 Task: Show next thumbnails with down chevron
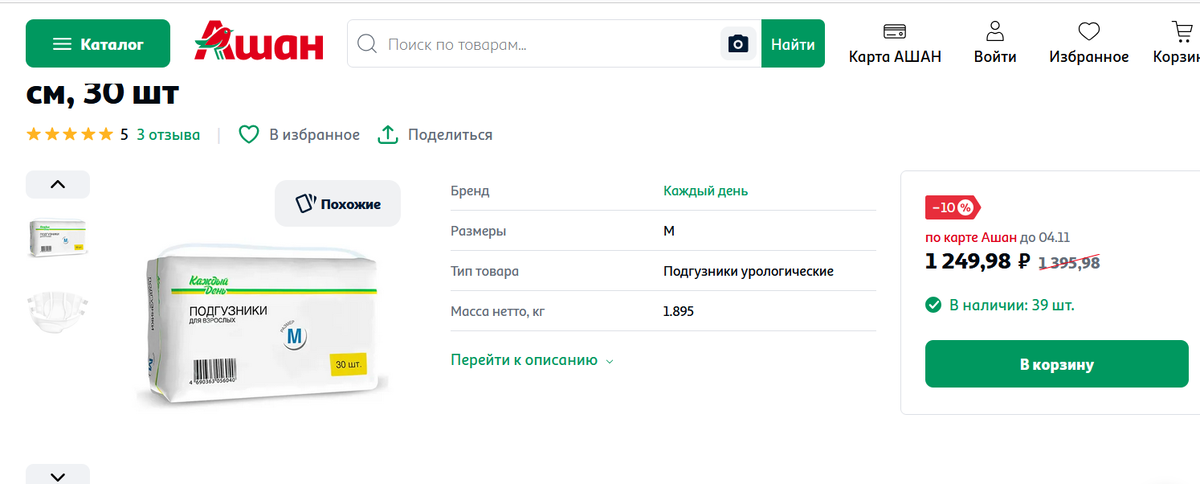[57, 476]
